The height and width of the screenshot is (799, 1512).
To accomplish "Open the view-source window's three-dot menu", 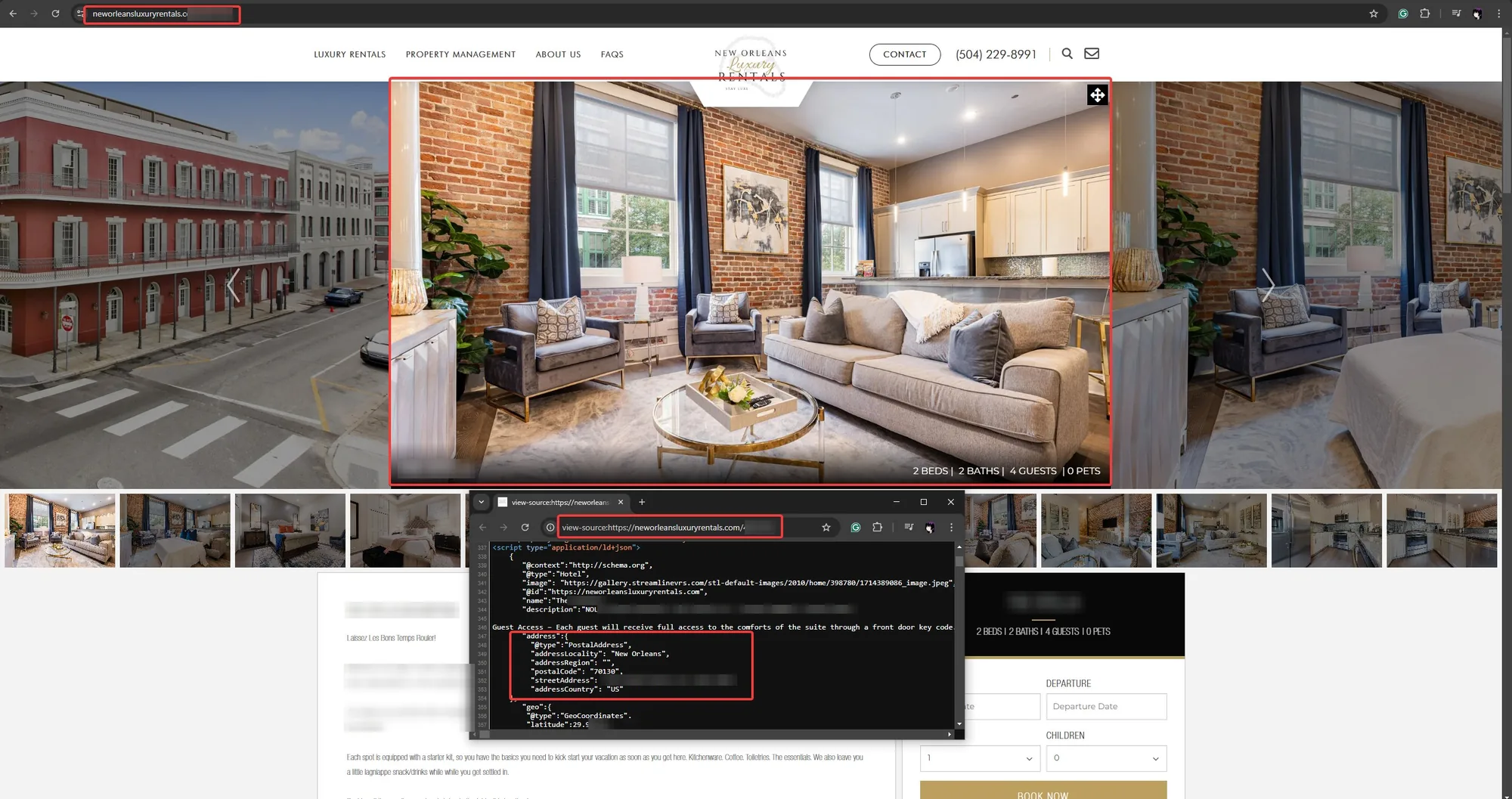I will [x=951, y=528].
